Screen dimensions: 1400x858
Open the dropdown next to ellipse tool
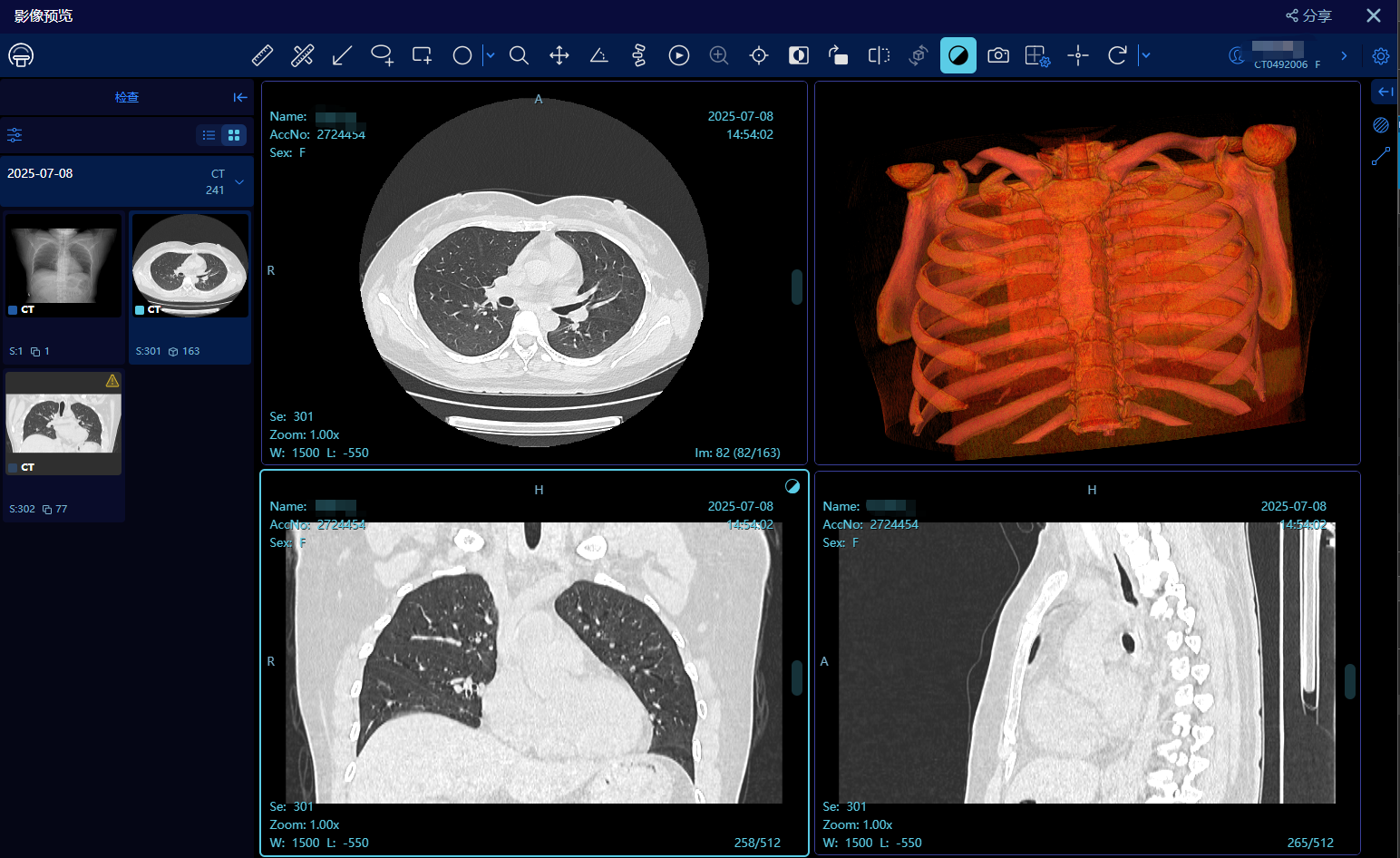coord(490,55)
